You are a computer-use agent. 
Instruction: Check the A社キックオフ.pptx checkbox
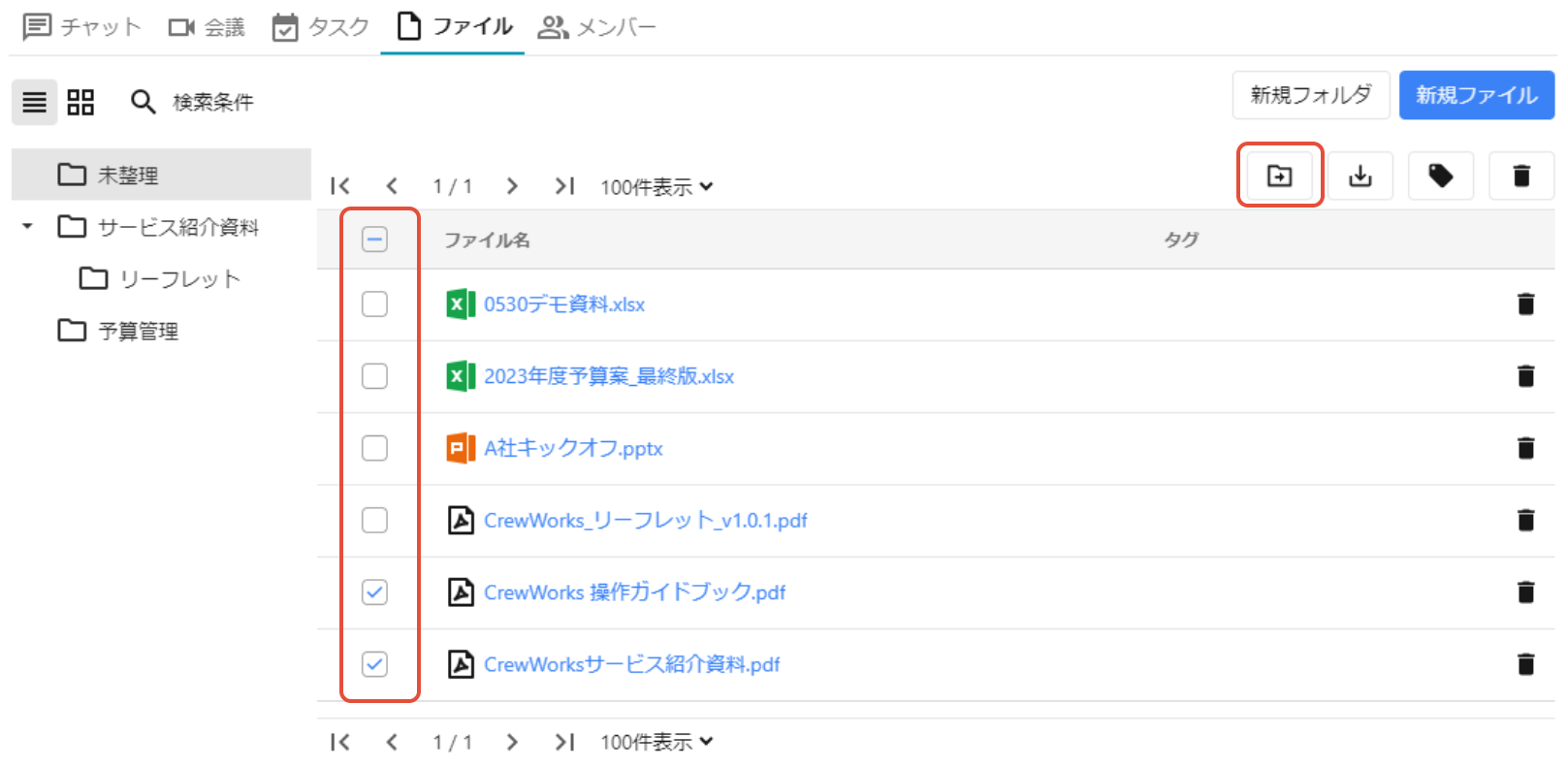374,448
